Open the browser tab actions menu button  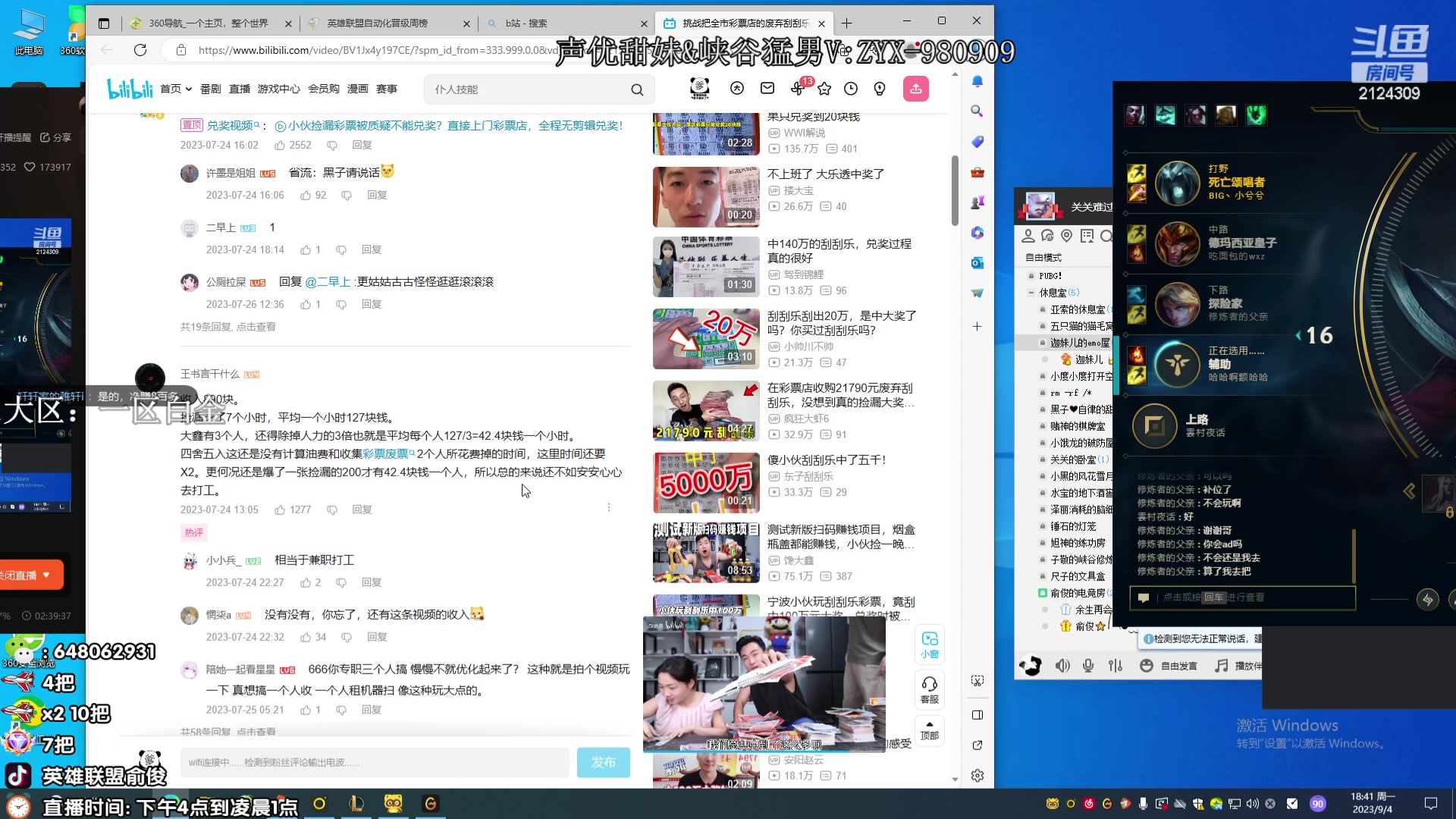point(104,24)
